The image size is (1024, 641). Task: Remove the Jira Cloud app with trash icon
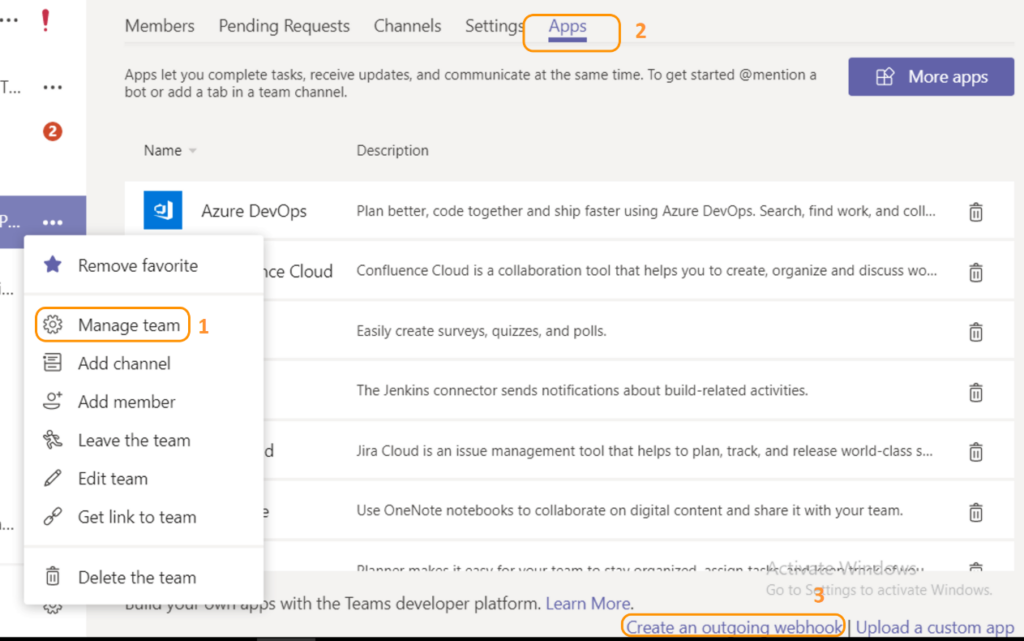tap(976, 452)
